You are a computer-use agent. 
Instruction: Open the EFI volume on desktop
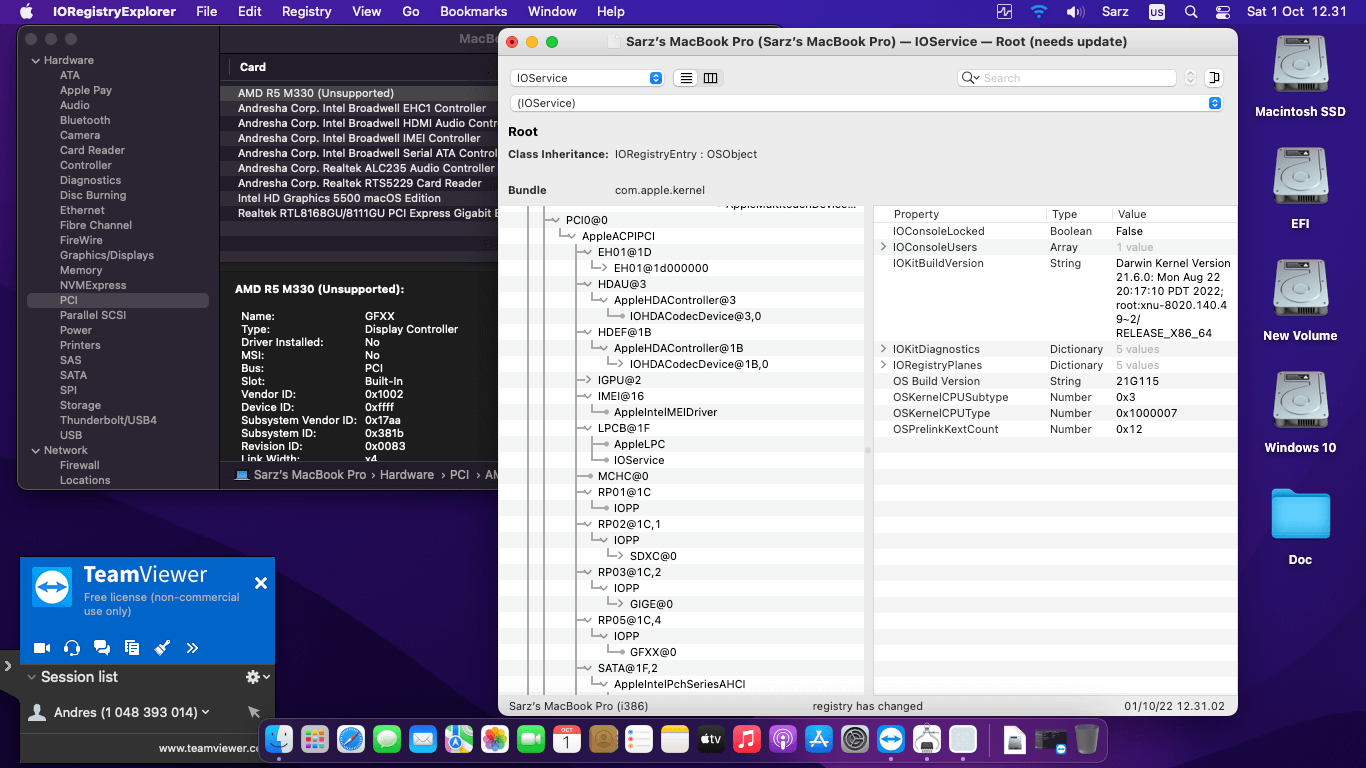(x=1300, y=189)
